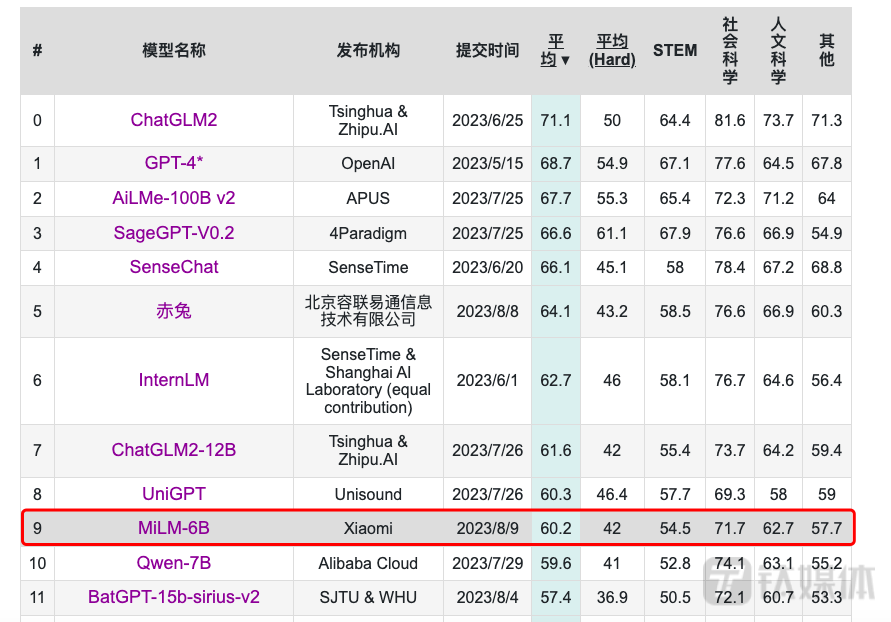This screenshot has height=622, width=891.
Task: Click the 模型名称 column header
Action: pyautogui.click(x=173, y=51)
